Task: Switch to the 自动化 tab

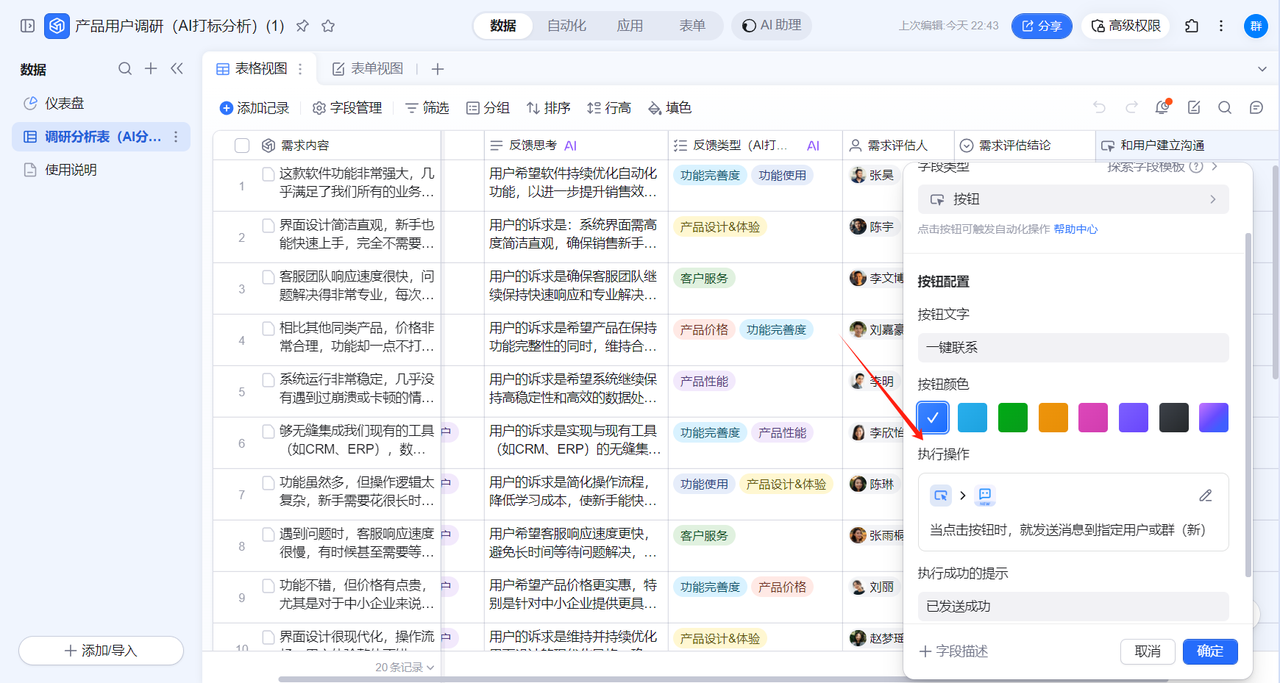Action: point(566,26)
